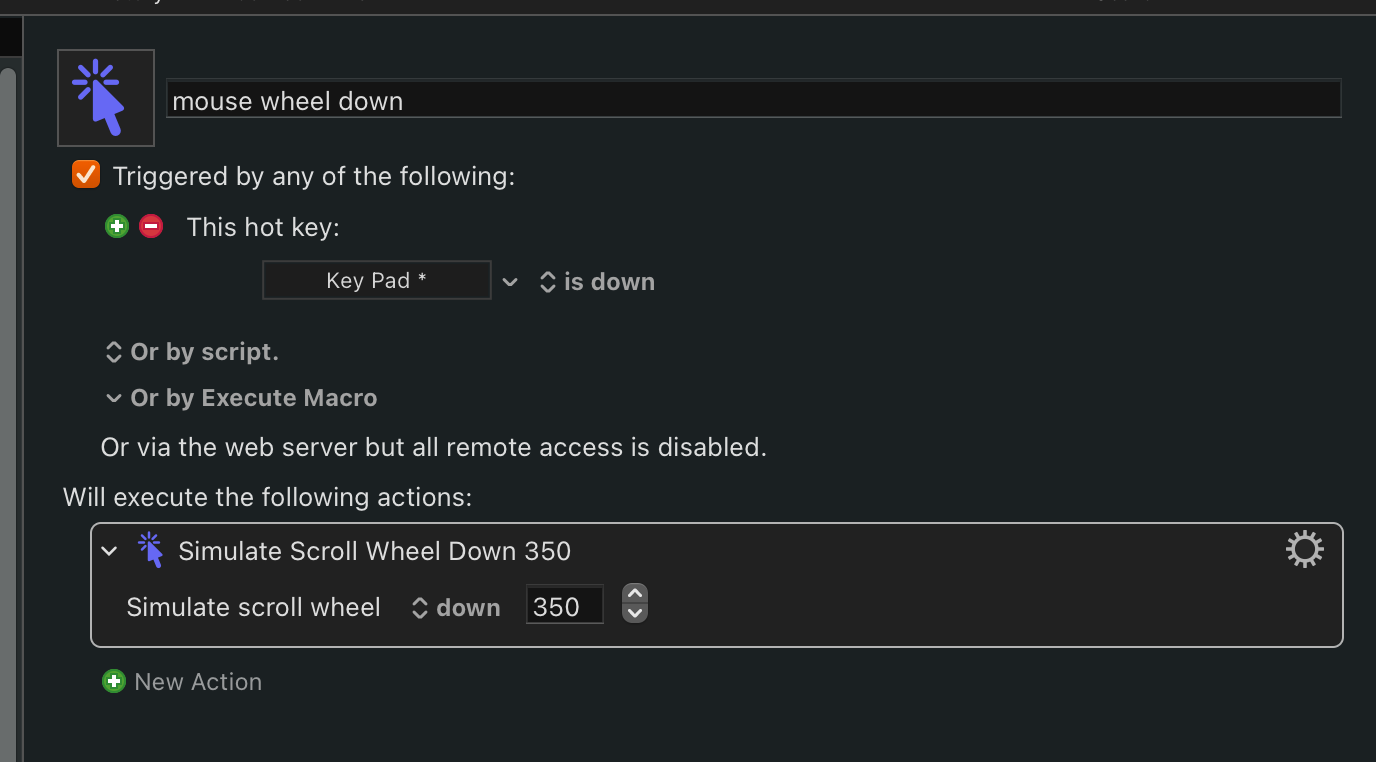Collapse the Simulate Scroll Wheel action
The image size is (1376, 762).
coord(110,551)
